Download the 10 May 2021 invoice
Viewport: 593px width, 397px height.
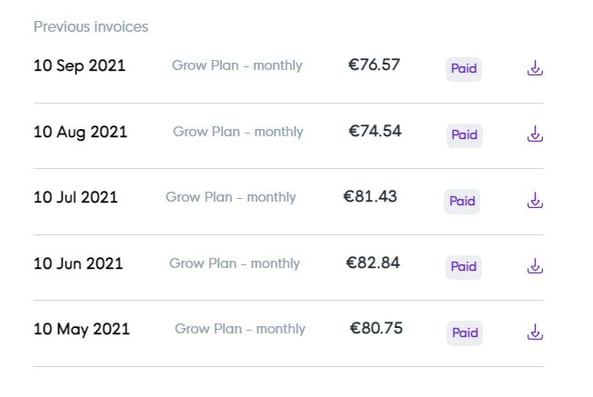(x=535, y=332)
